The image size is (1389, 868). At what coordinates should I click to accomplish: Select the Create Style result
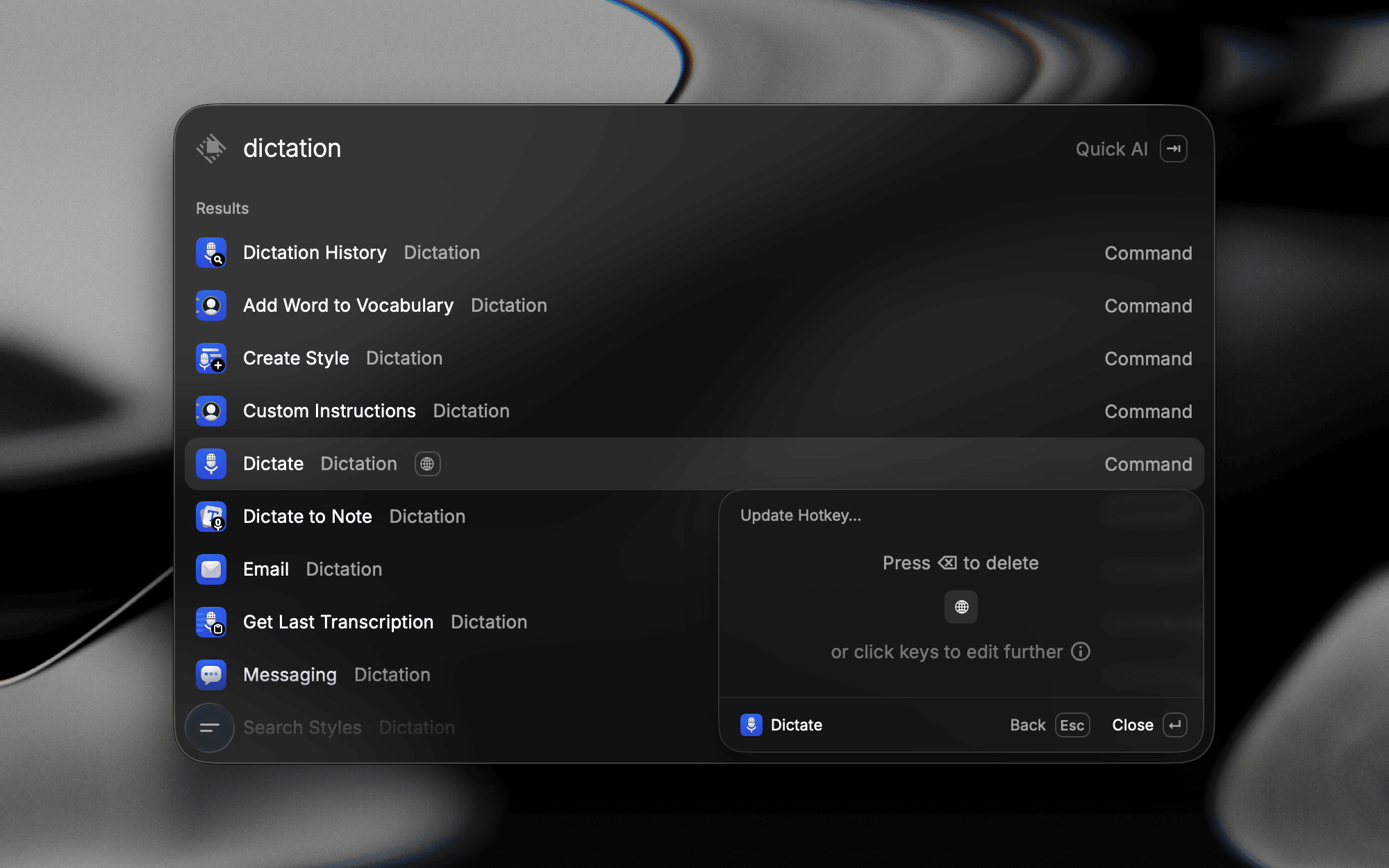694,358
